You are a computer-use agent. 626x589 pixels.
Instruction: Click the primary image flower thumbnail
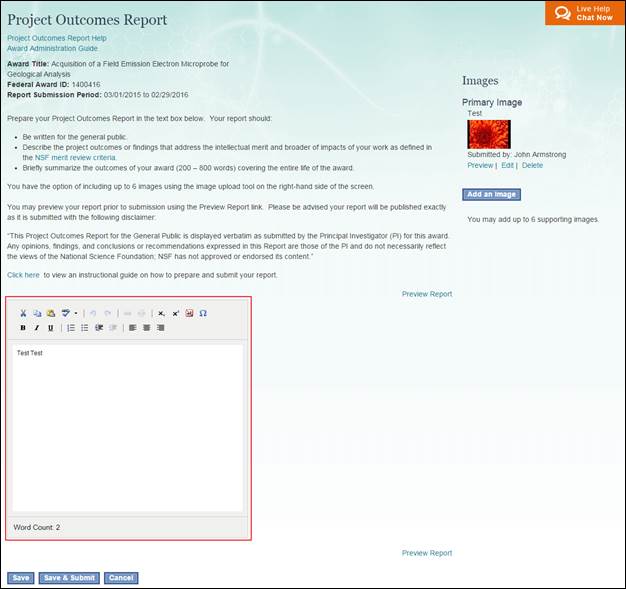(x=489, y=134)
